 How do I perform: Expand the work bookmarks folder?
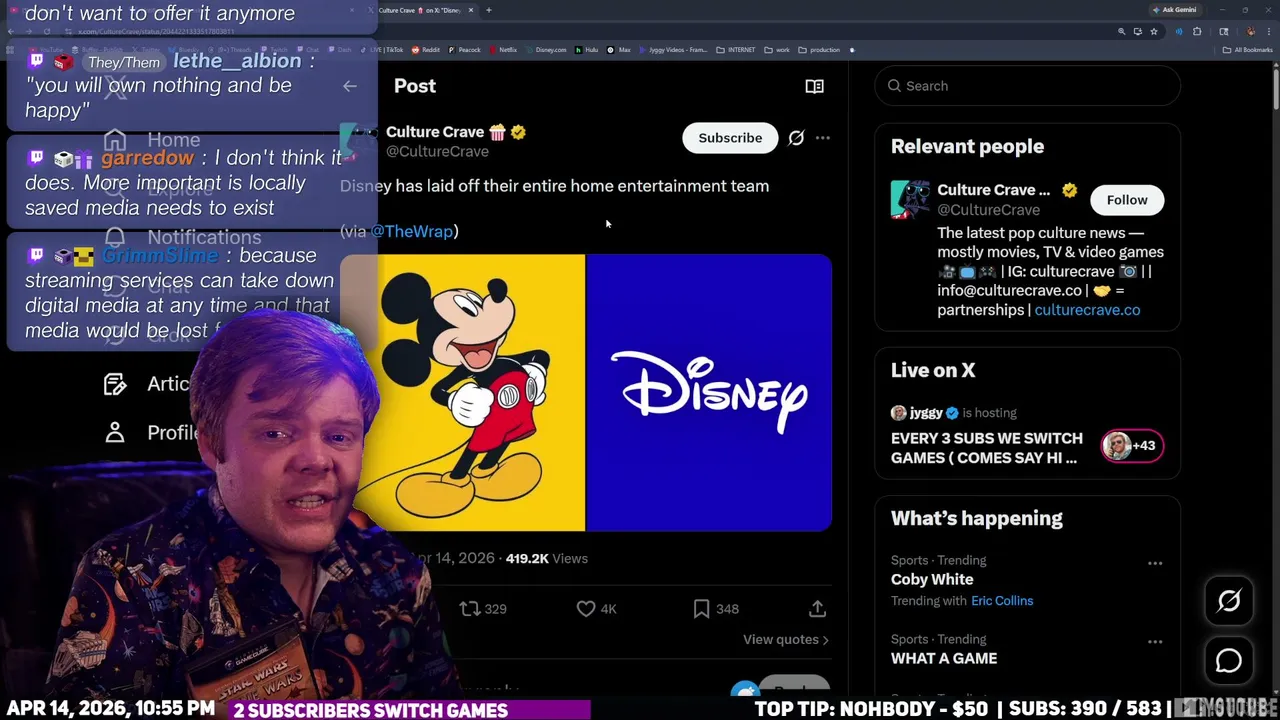click(777, 50)
